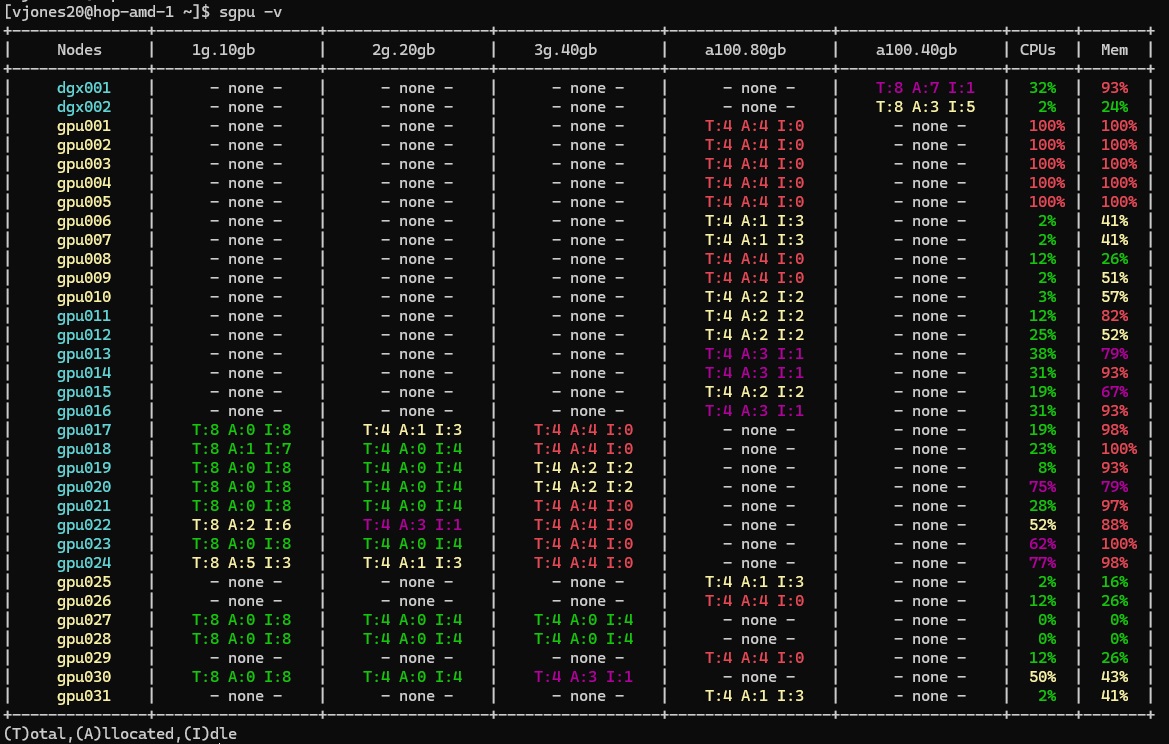Click gpu009's 51% memory value

click(1115, 278)
